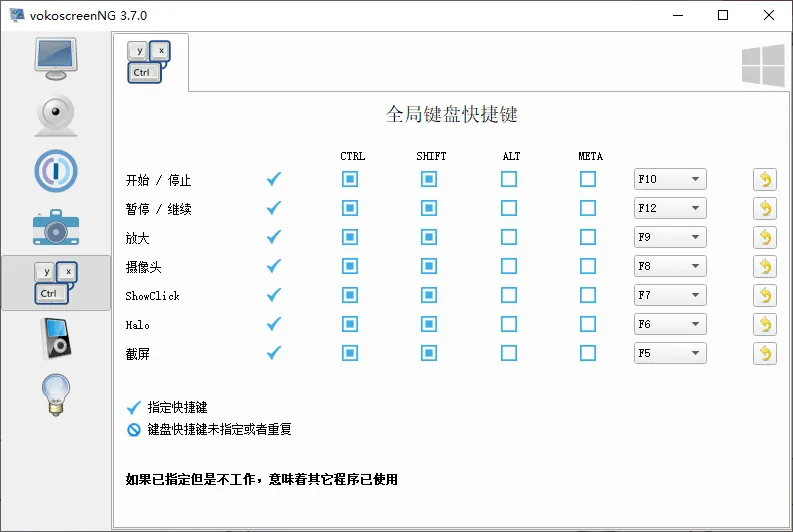Click the CTRL column header

pyautogui.click(x=353, y=156)
